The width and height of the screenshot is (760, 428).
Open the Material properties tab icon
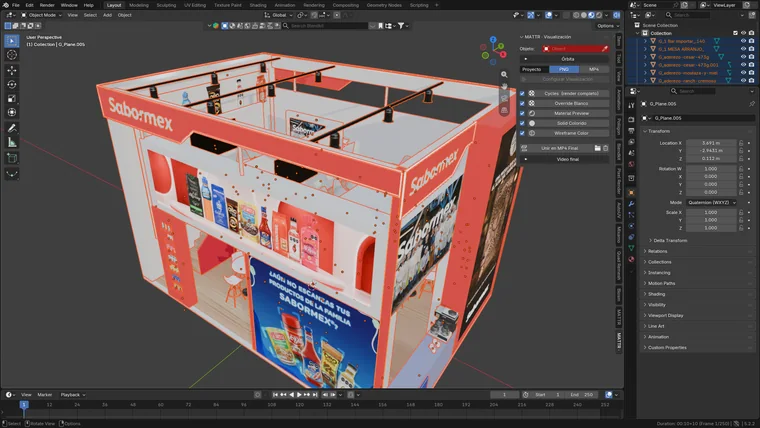point(631,259)
